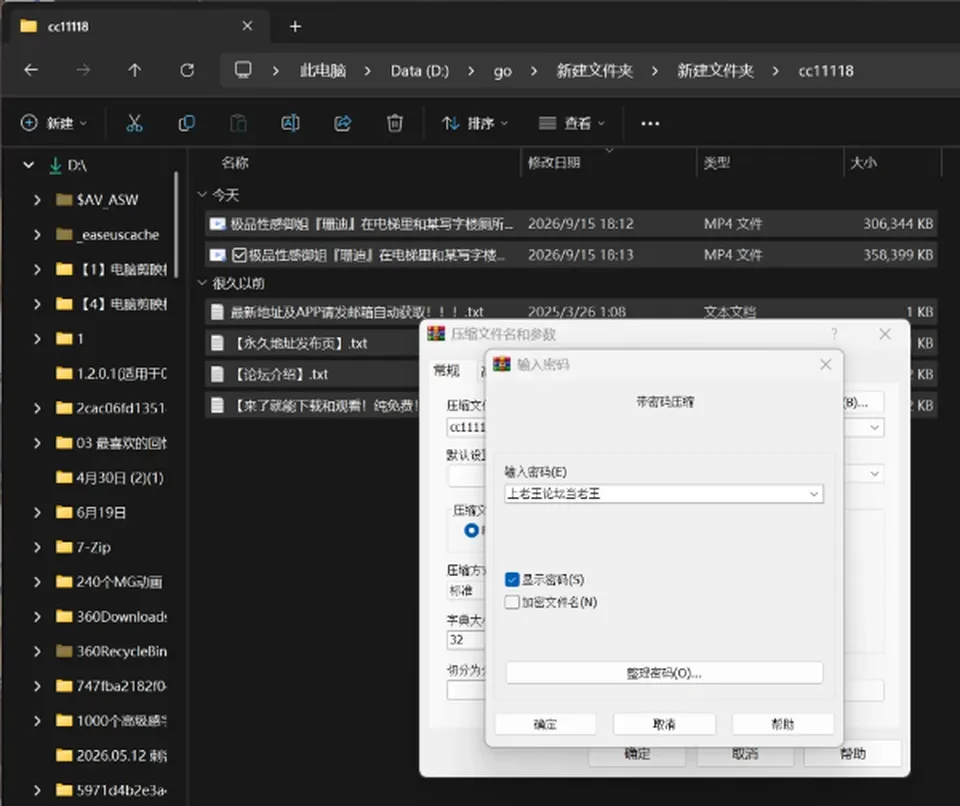Click 帮助 in the password dialog
Viewport: 960px width, 806px height.
click(x=782, y=724)
